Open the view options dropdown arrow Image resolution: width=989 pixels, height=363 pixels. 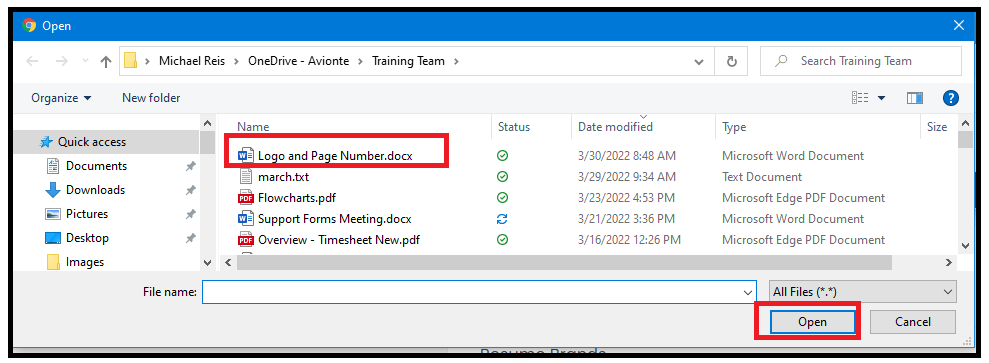881,98
